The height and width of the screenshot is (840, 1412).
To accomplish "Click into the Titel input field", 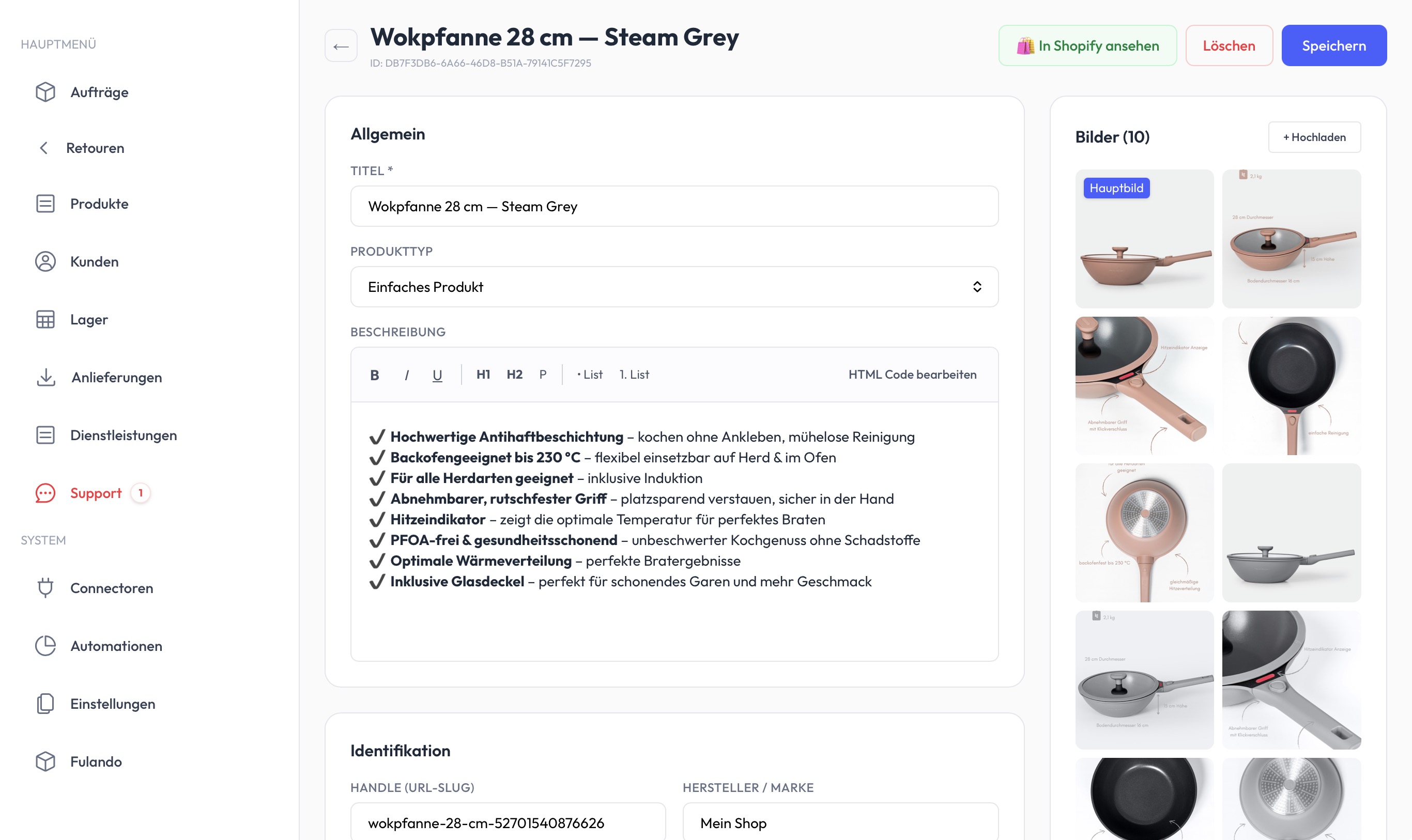I will 674,207.
